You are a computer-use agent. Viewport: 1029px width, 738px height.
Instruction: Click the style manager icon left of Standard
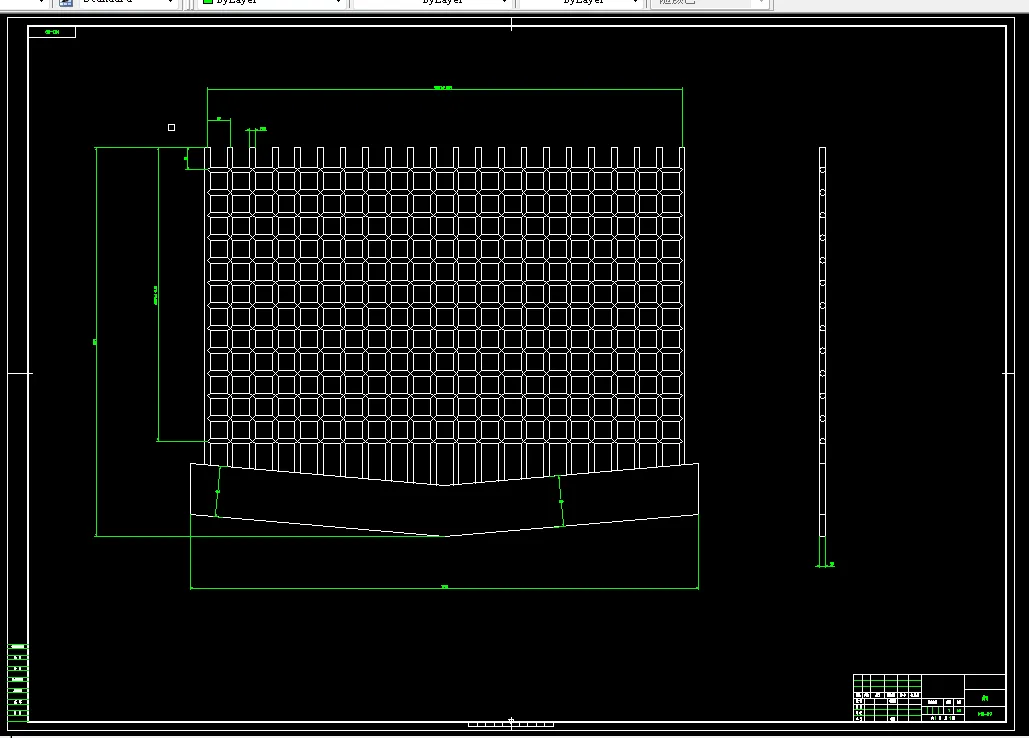[66, 3]
